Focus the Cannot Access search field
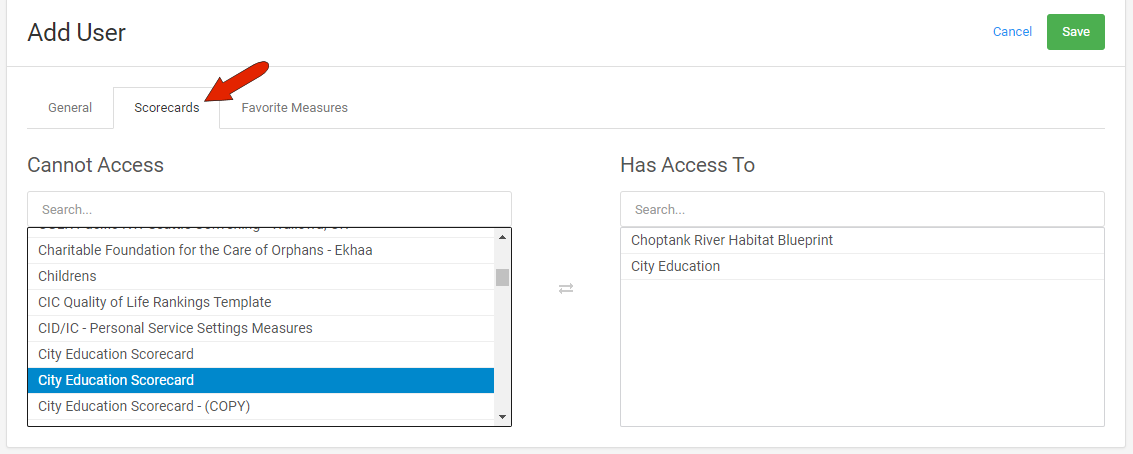The width and height of the screenshot is (1133, 454). coord(269,210)
